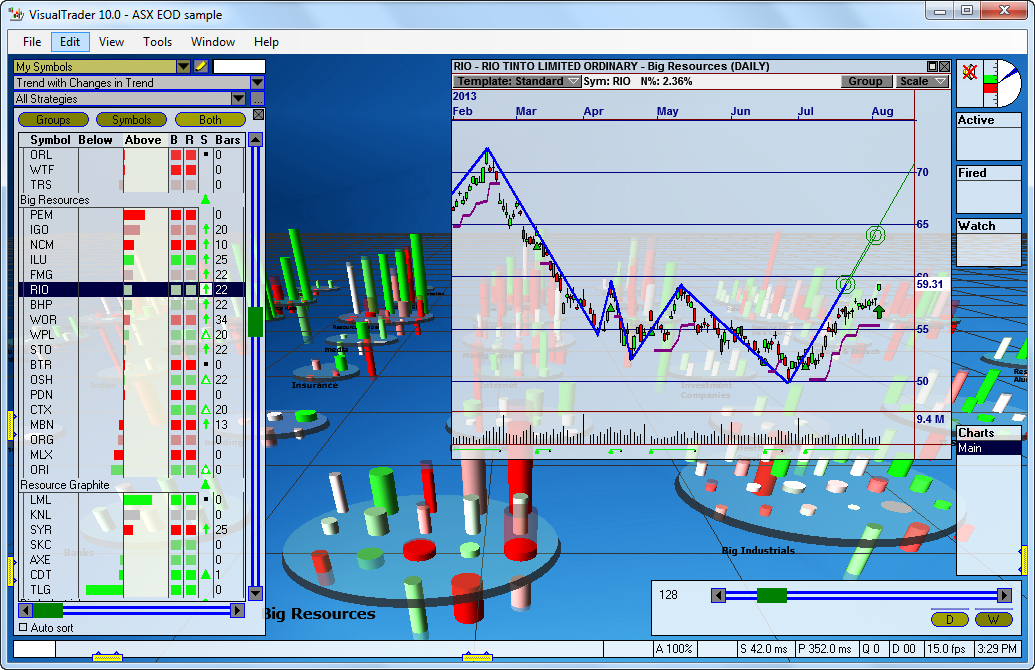Screen dimensions: 1035x670
Task: Open the Trend with Changes in Trend dropdown
Action: tap(257, 83)
